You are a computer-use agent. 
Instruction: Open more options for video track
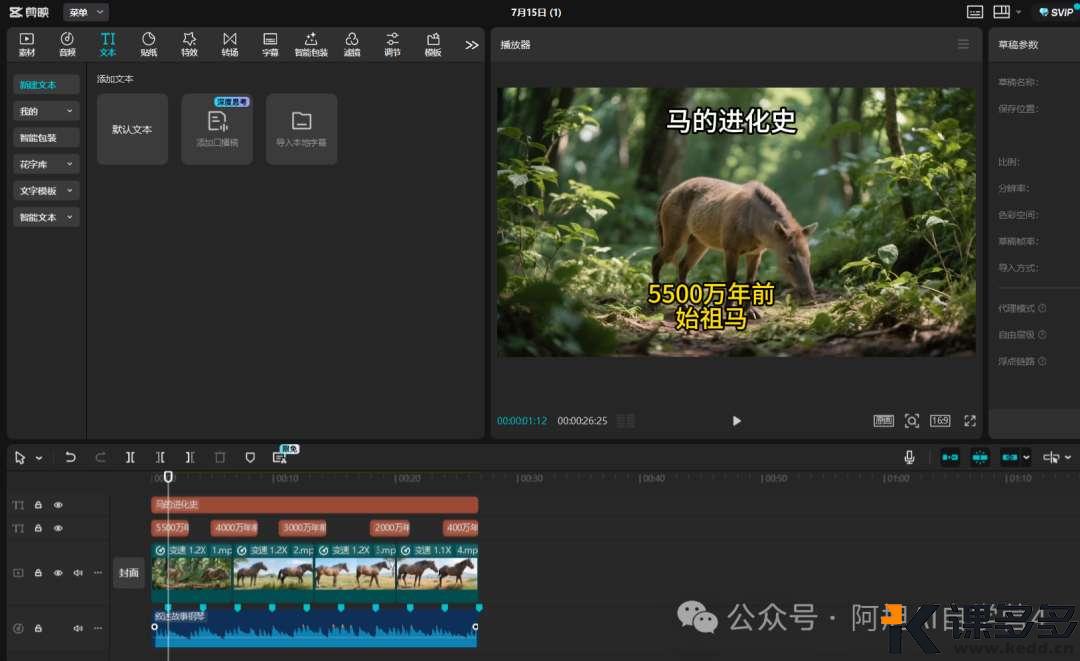(98, 572)
